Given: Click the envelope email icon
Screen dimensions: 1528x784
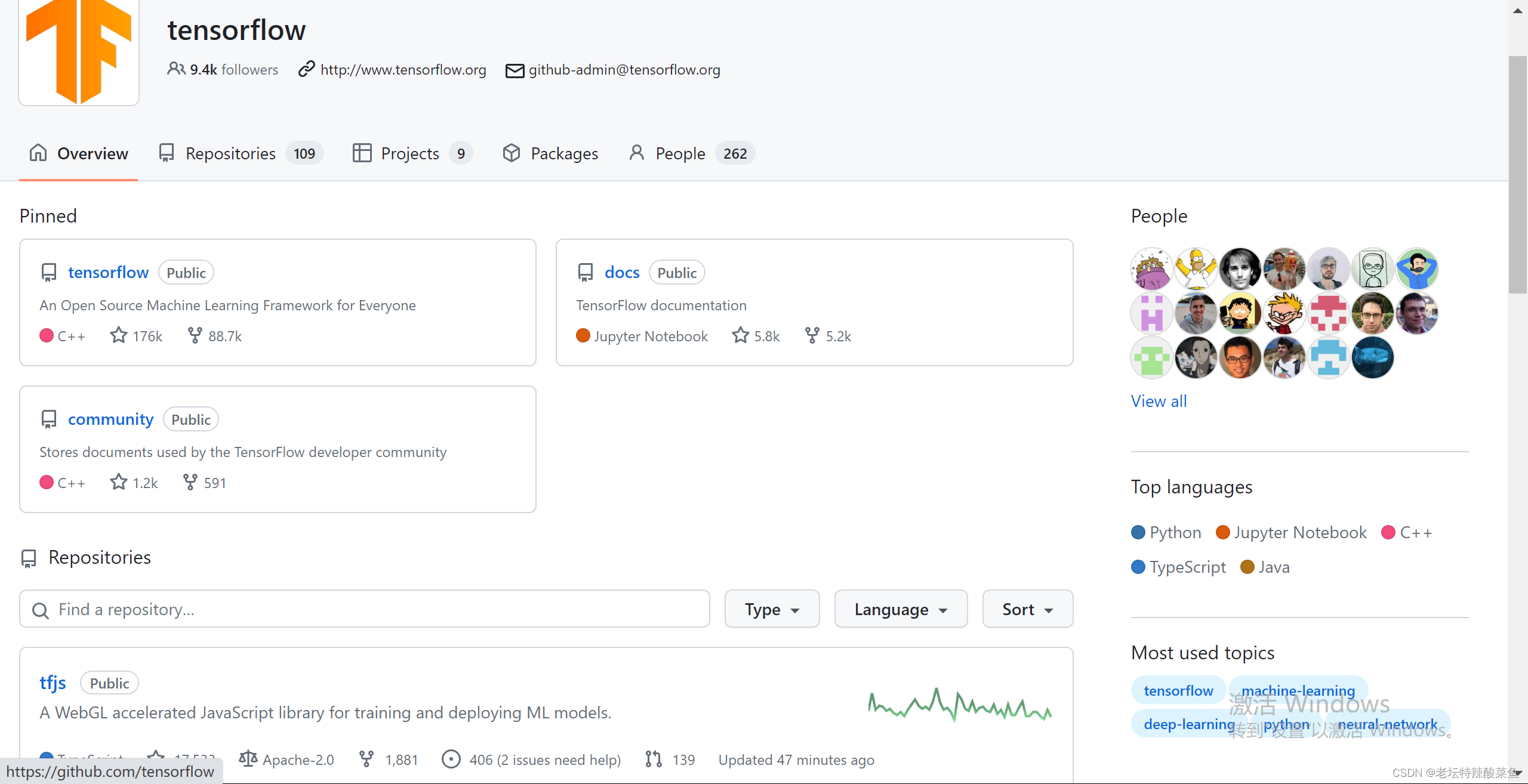Looking at the screenshot, I should 515,70.
